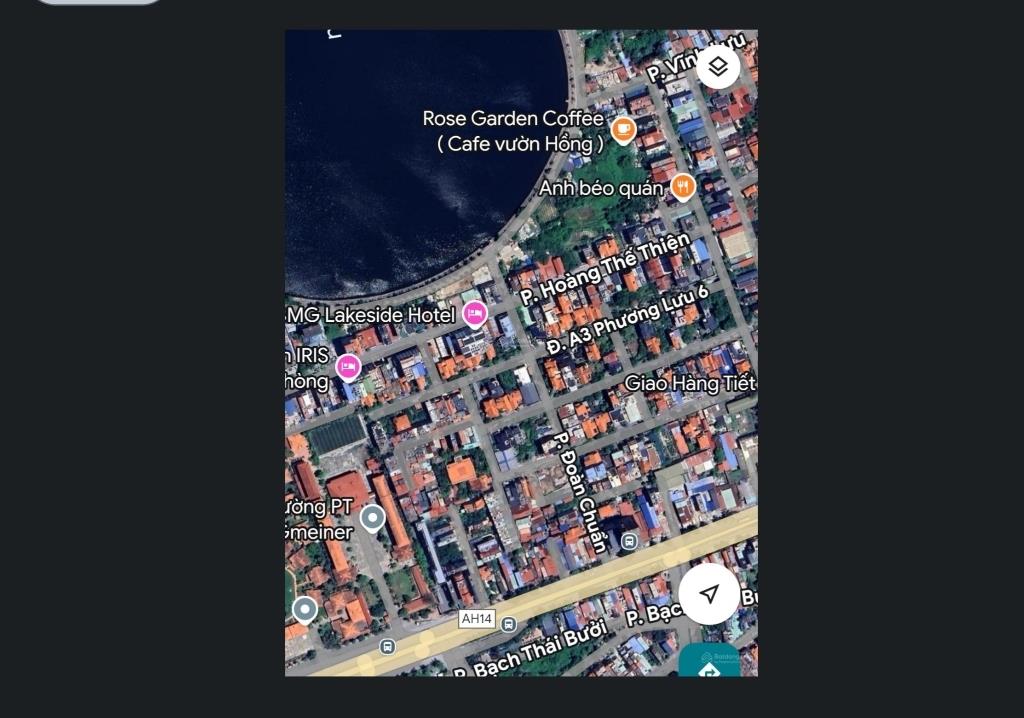Select the Giao Hàng Tiết place label
1024x718 pixels.
point(689,383)
